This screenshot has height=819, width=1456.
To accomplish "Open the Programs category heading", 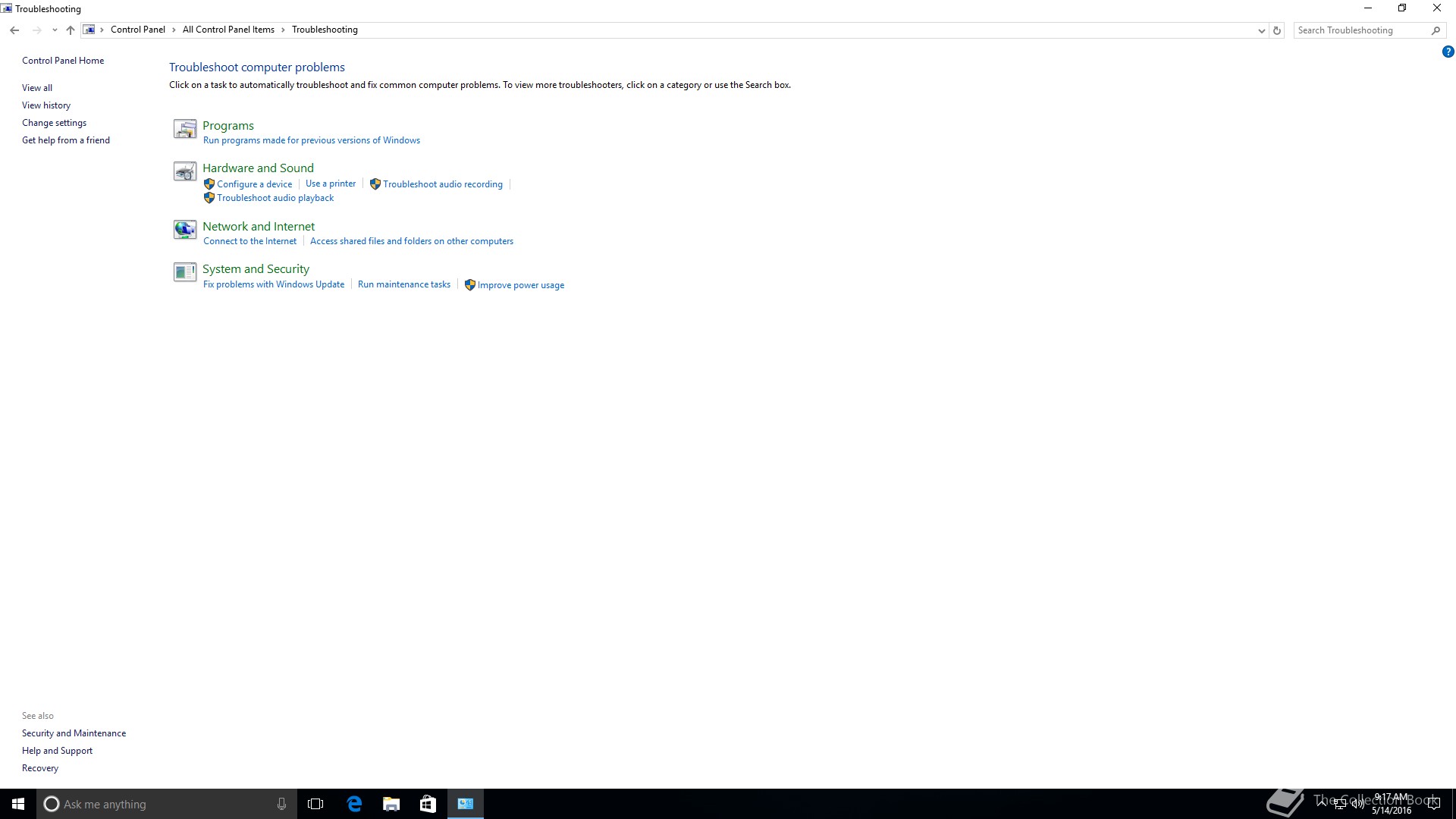I will [228, 126].
